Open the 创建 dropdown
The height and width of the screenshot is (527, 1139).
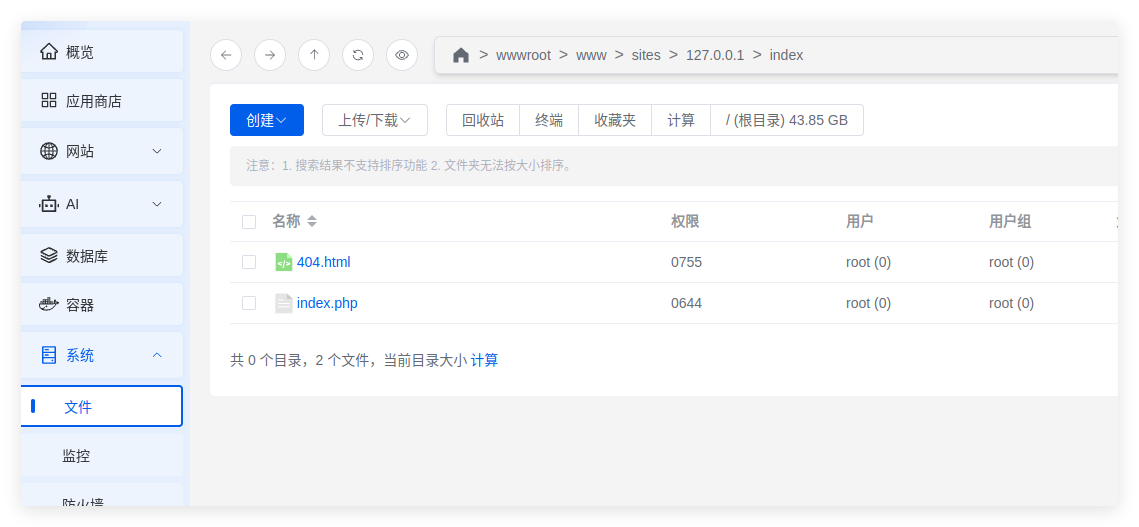267,120
